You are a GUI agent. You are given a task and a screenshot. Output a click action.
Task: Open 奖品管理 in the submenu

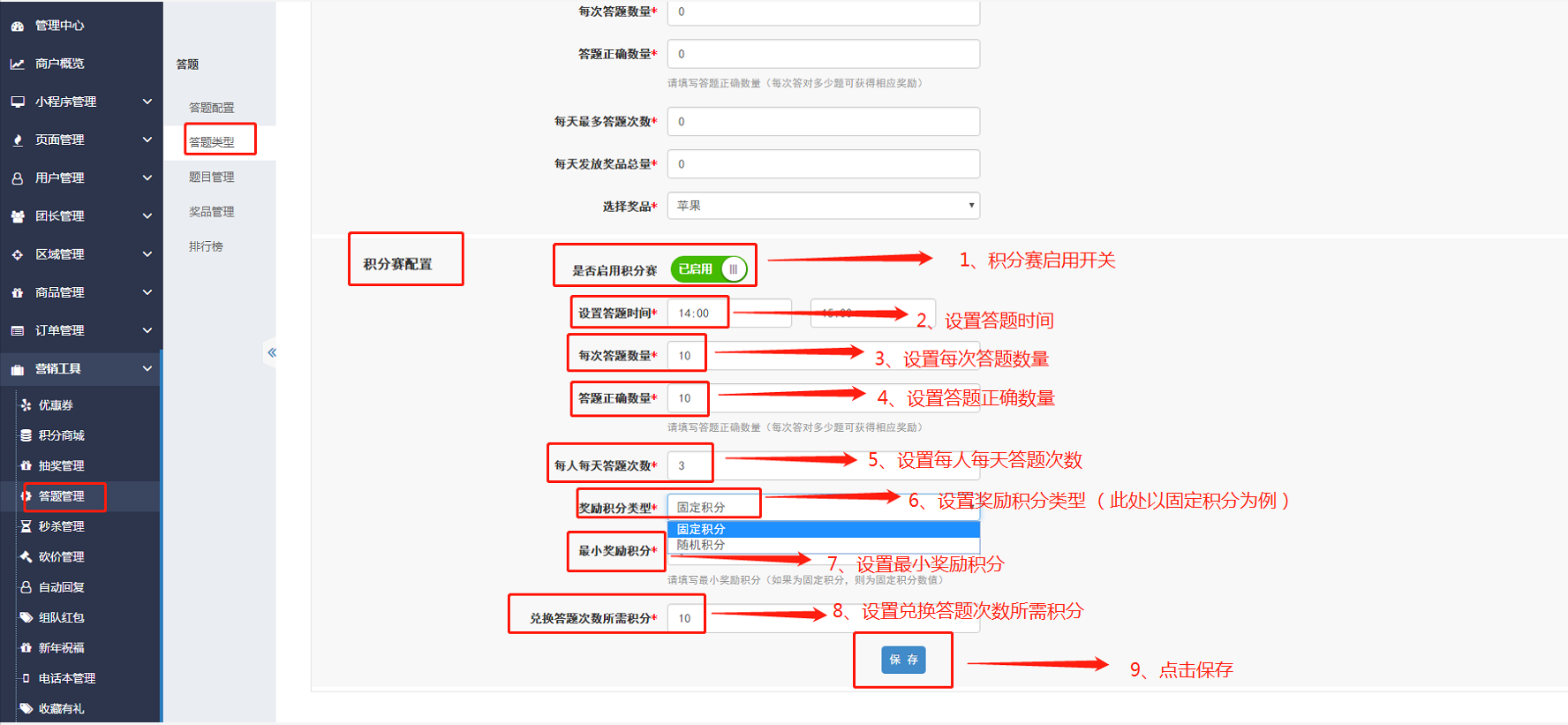tap(212, 212)
